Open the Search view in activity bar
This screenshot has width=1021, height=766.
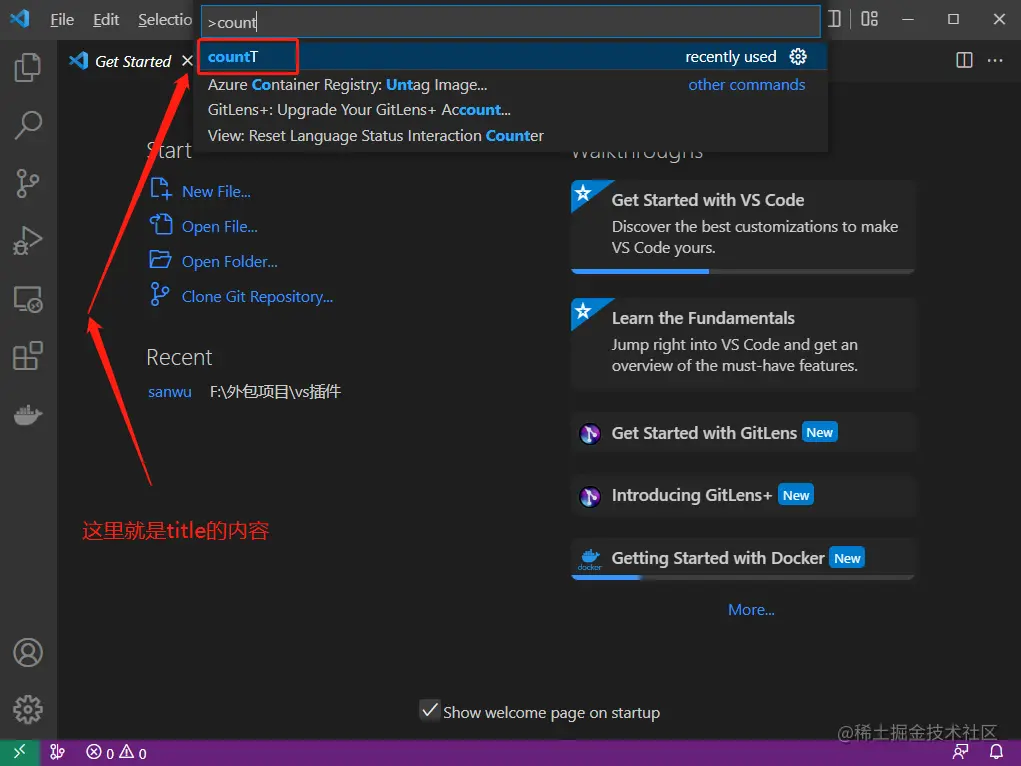pos(28,125)
